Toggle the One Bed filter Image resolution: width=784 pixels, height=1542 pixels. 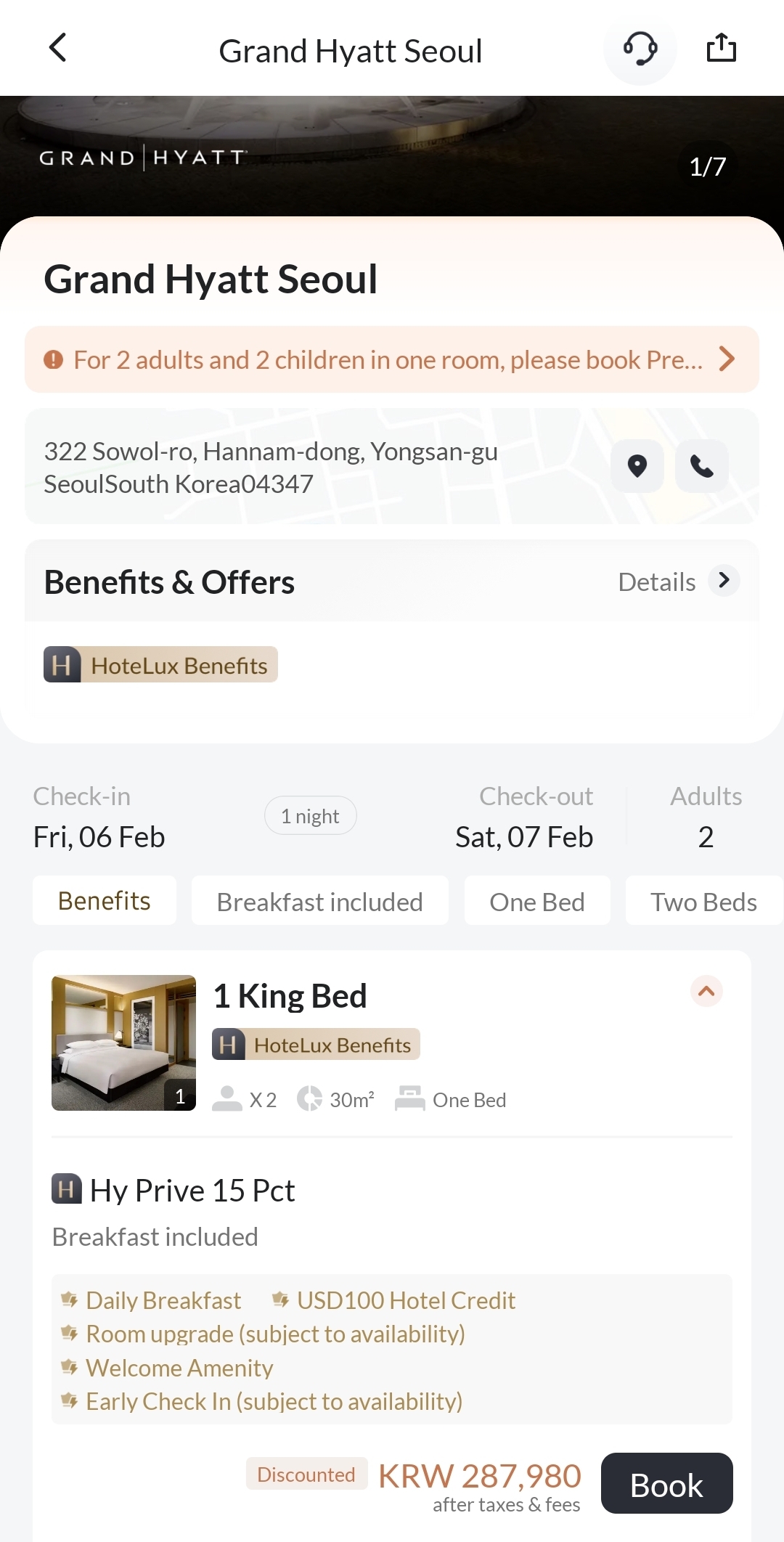pyautogui.click(x=537, y=901)
